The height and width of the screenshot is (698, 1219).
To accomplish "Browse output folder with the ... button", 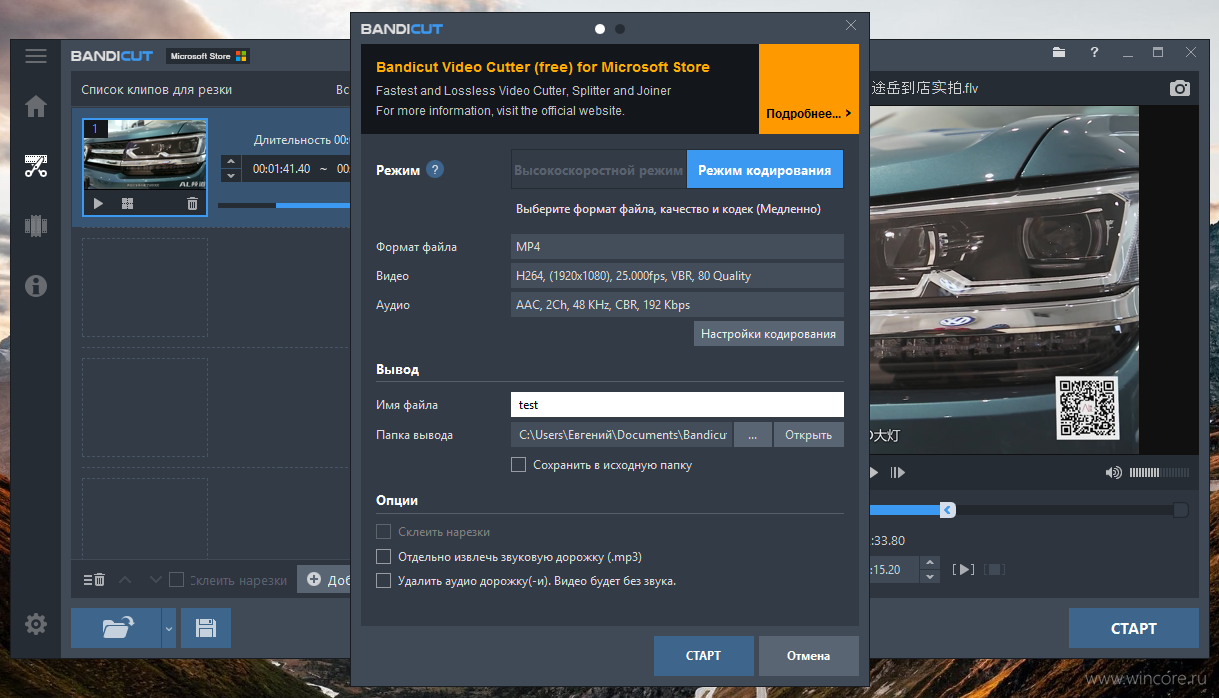I will pyautogui.click(x=754, y=435).
